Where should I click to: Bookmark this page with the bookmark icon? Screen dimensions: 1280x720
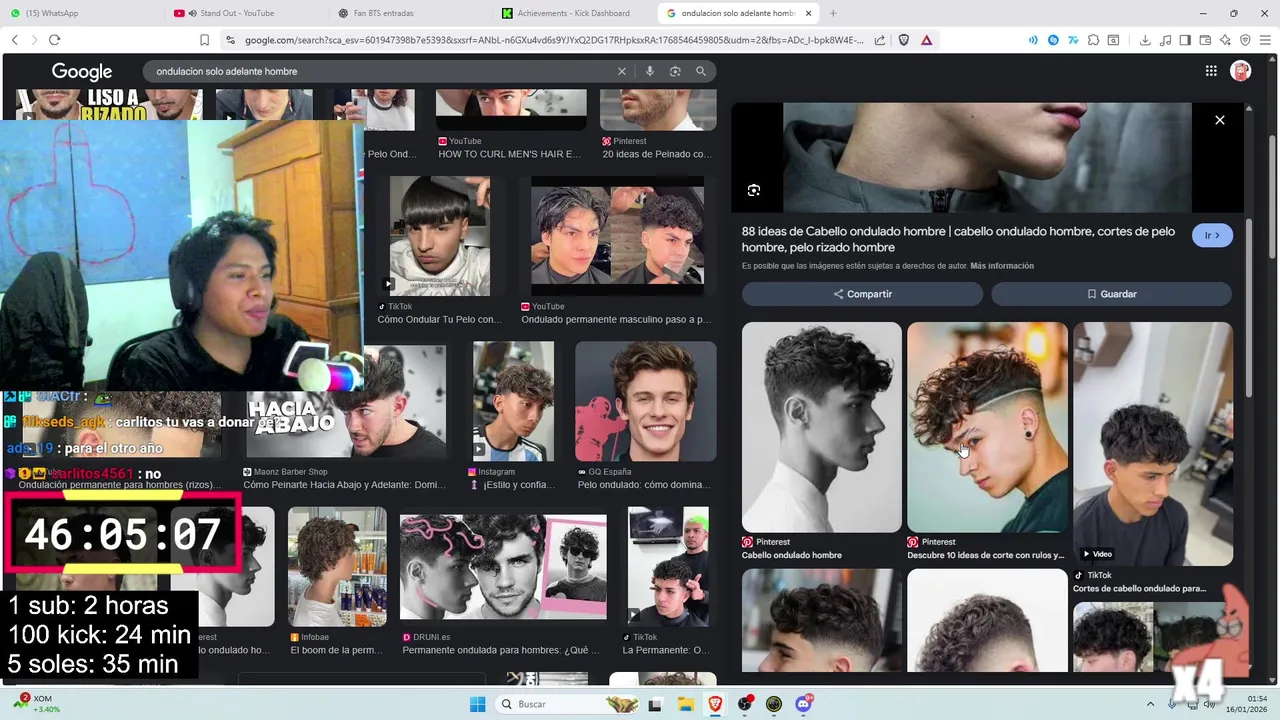204,40
